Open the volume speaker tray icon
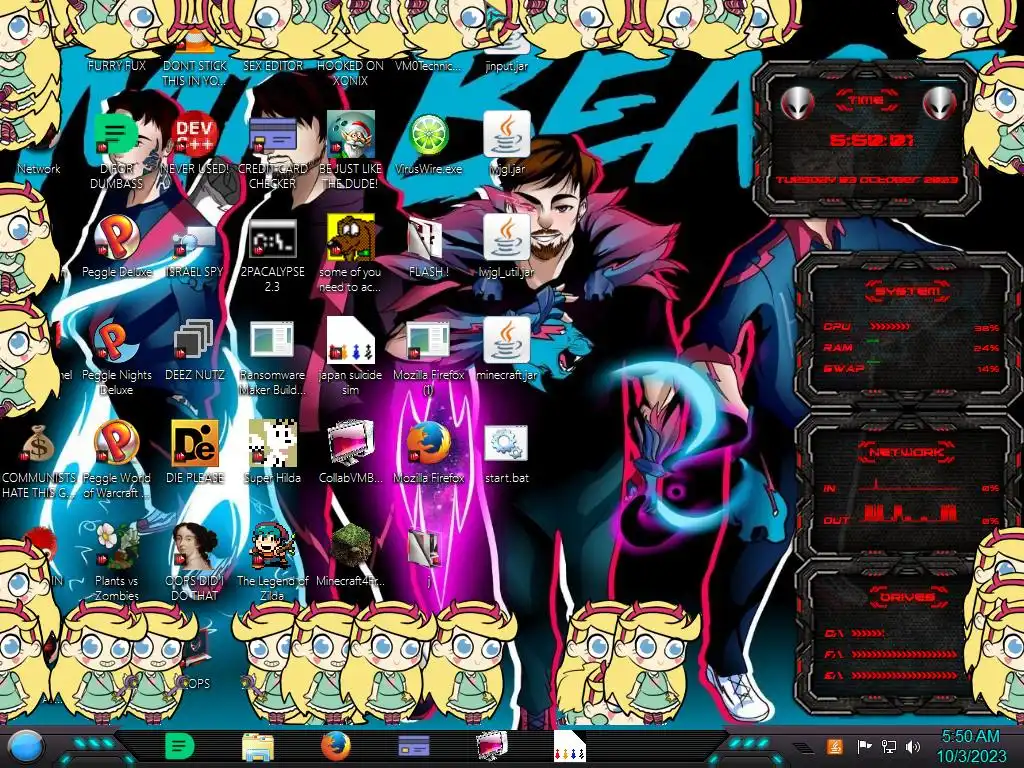1024x768 pixels. click(913, 746)
